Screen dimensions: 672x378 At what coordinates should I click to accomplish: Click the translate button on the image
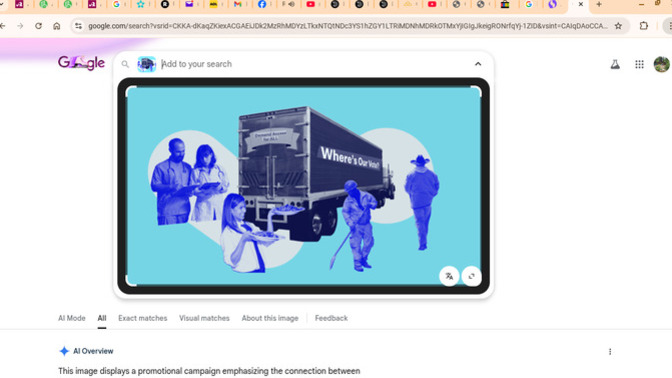[x=449, y=276]
